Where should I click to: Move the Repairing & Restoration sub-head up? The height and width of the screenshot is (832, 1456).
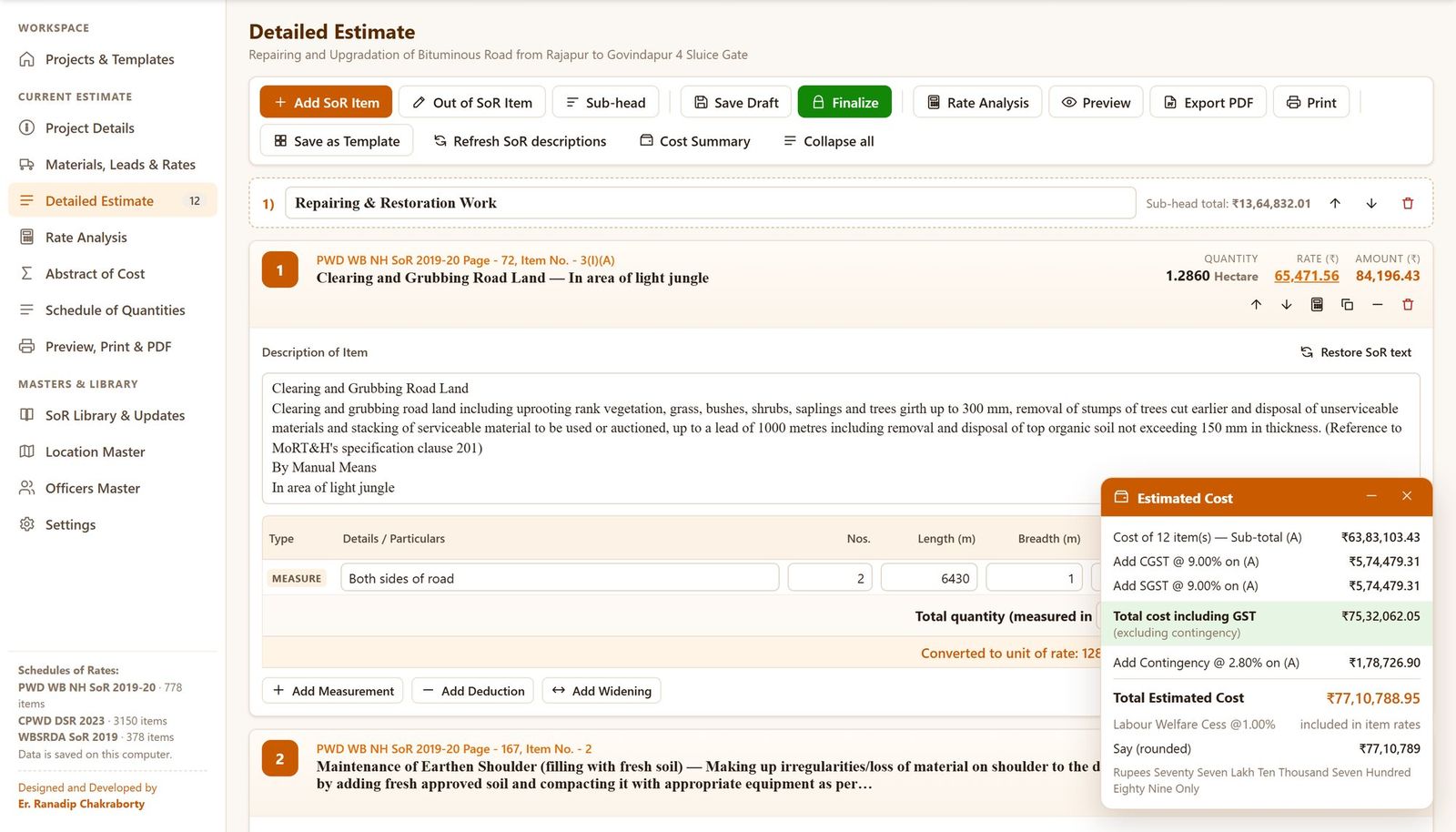1335,203
